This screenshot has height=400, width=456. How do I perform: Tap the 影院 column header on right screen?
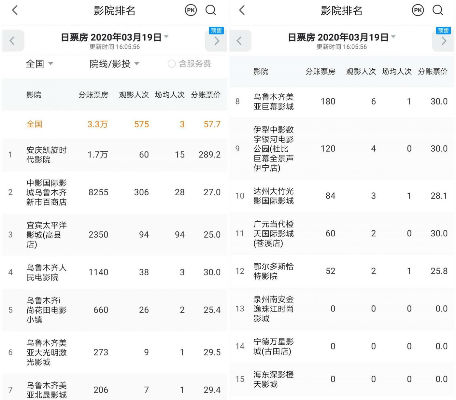click(x=261, y=71)
